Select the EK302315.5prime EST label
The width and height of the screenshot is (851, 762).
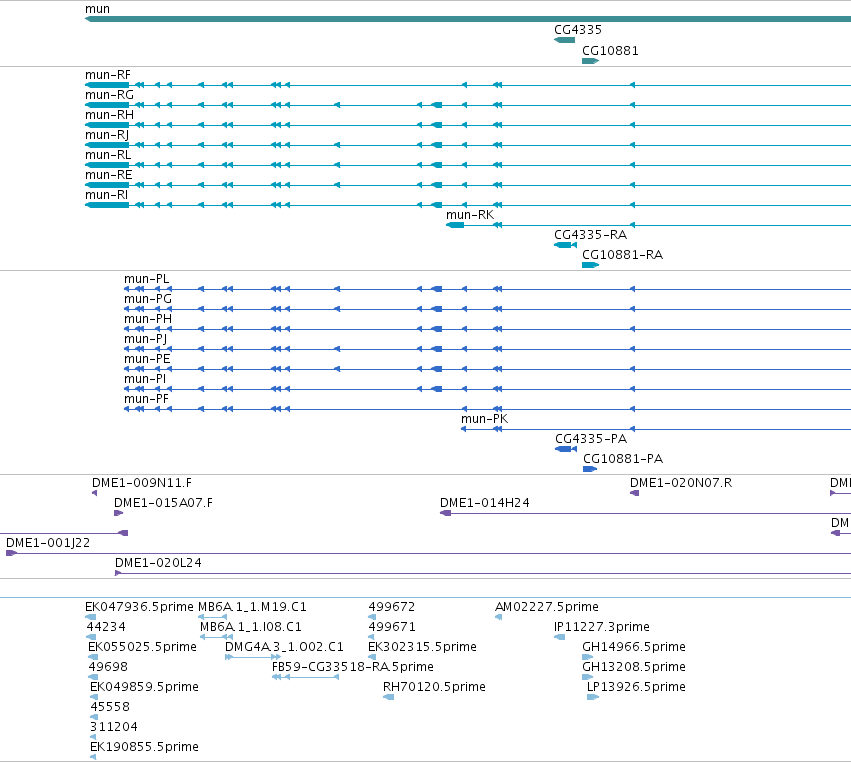tap(422, 647)
